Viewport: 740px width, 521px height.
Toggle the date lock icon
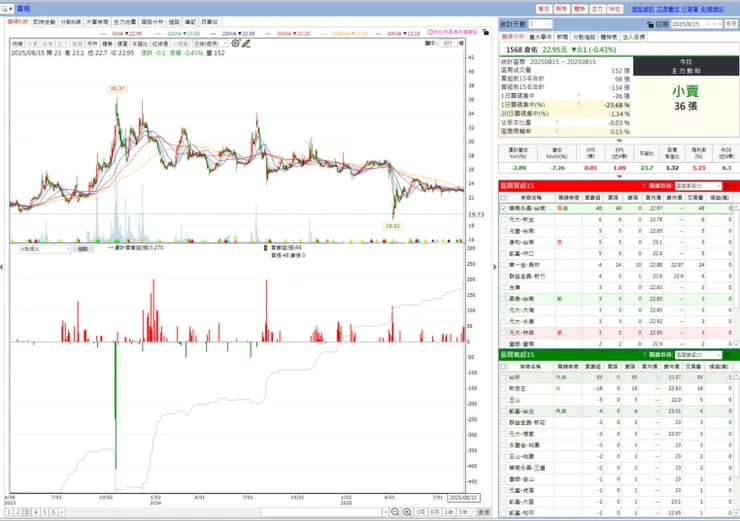click(x=650, y=24)
